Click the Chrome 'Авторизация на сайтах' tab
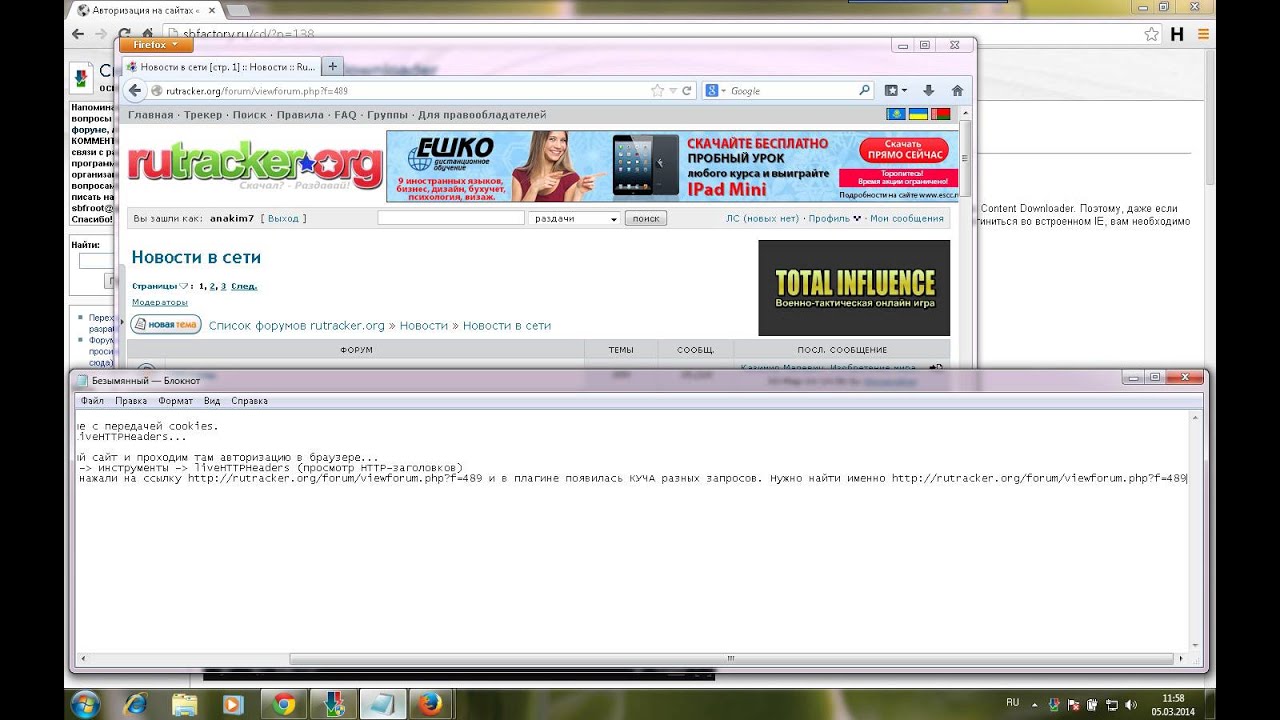1280x720 pixels. pyautogui.click(x=146, y=11)
